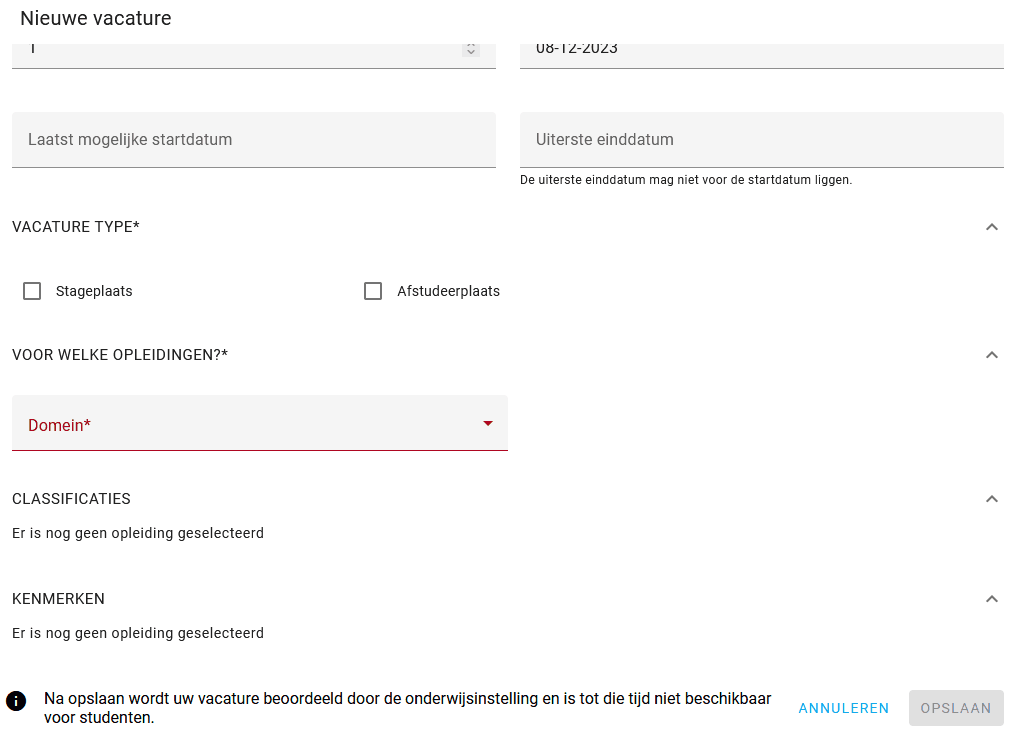Click the Kenmerken heading

click(x=58, y=599)
